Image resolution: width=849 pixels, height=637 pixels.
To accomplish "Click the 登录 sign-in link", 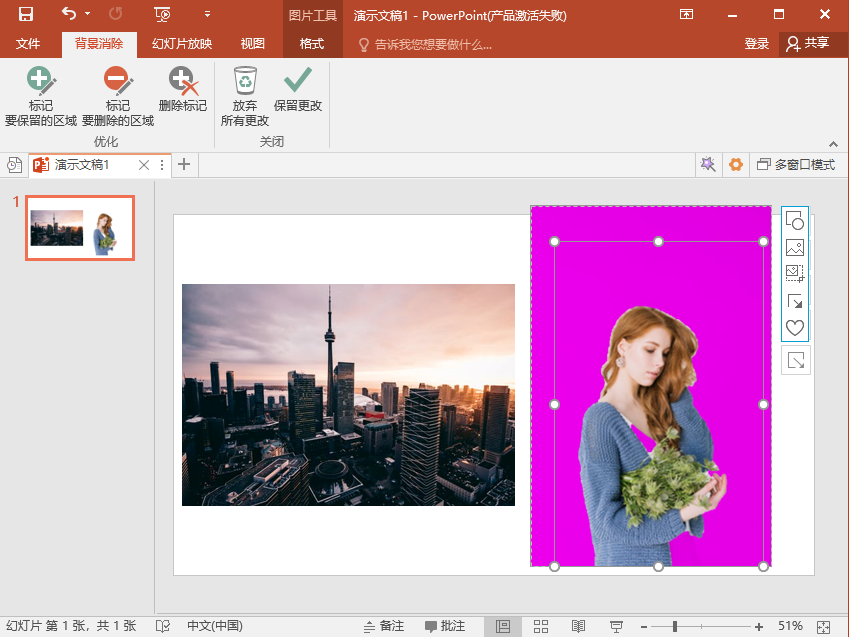I will pos(756,44).
